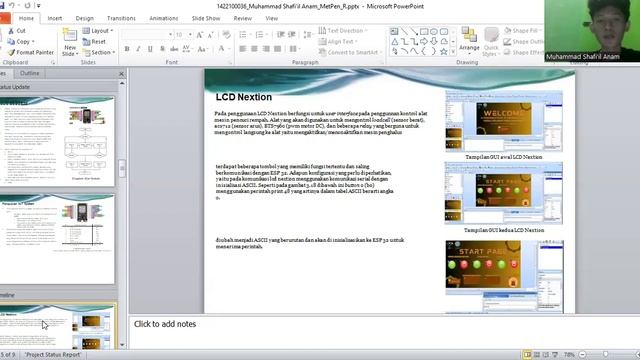The height and width of the screenshot is (360, 640).
Task: Open the Section dropdown
Action: pos(99,52)
